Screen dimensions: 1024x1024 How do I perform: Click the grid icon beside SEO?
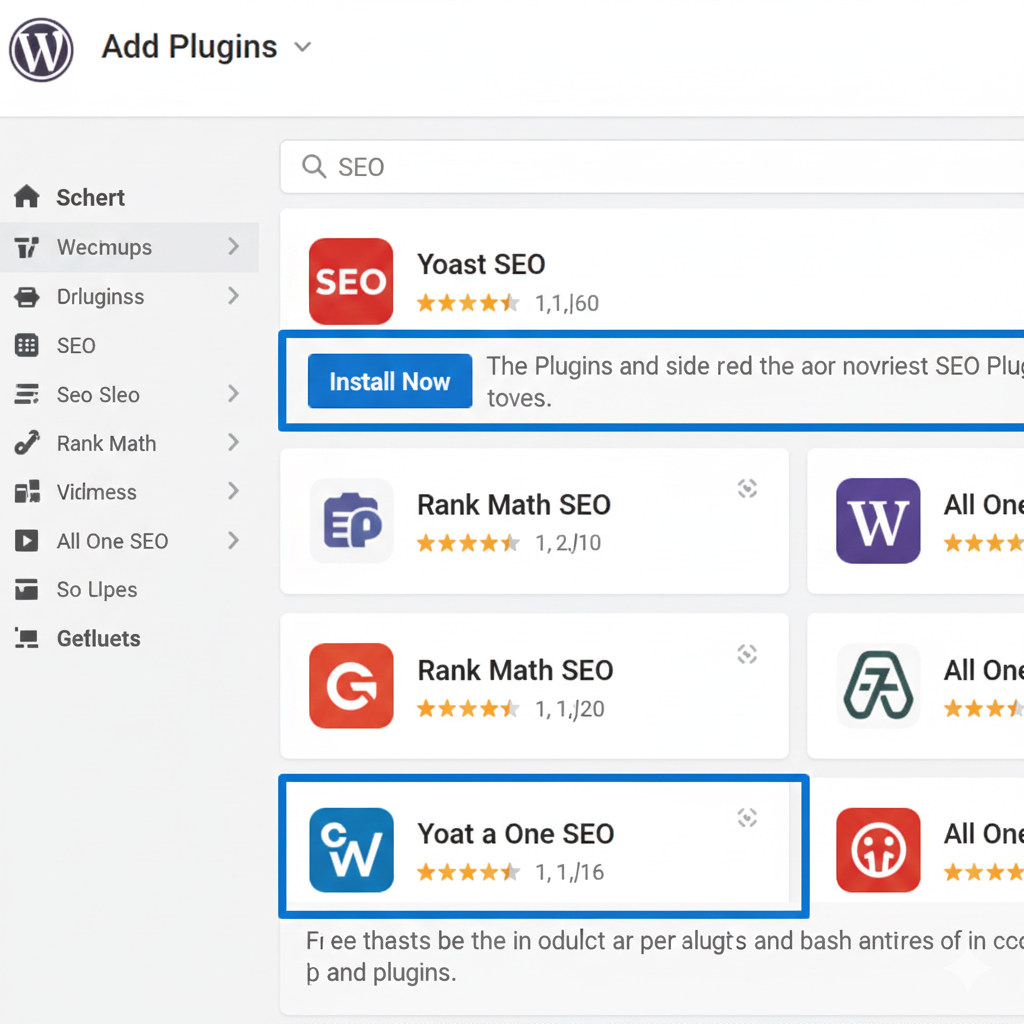click(27, 345)
